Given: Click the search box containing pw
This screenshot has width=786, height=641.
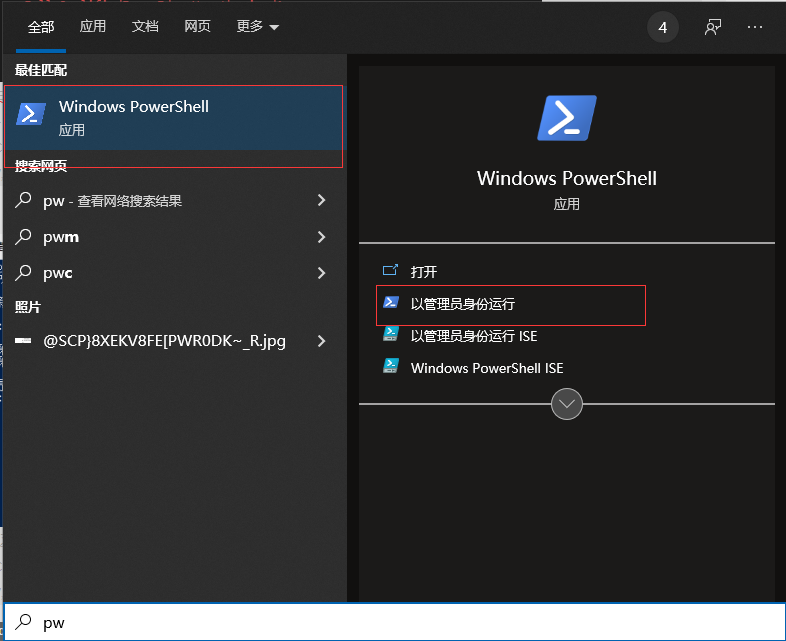Looking at the screenshot, I should [394, 622].
